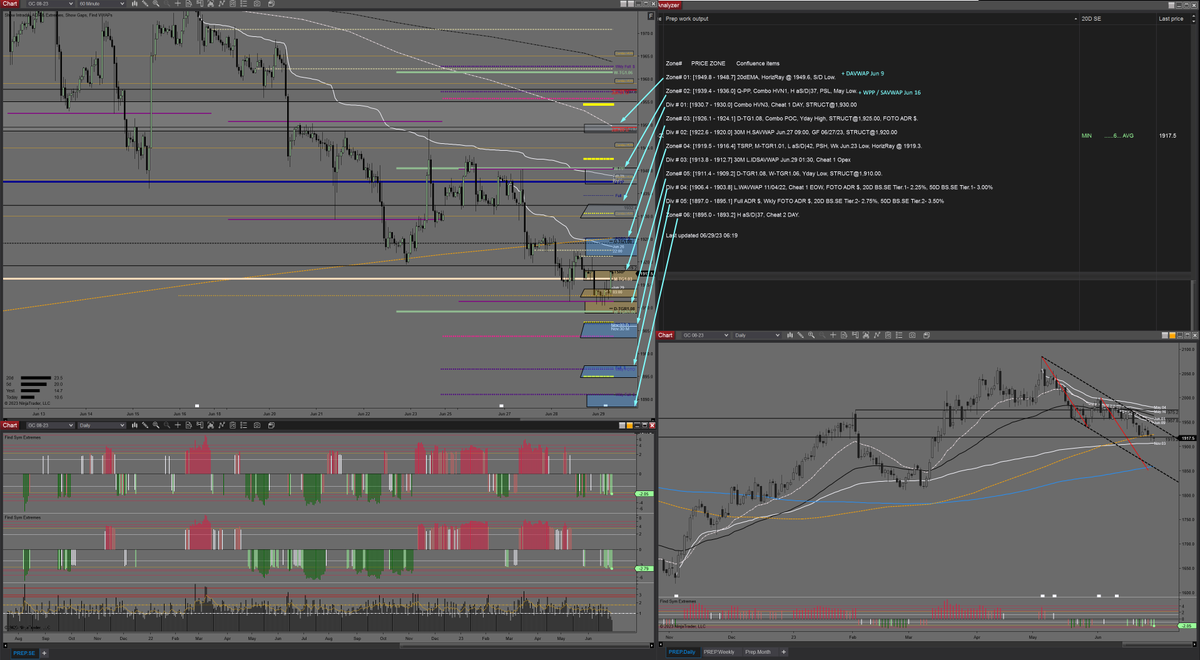Select Div # 01 [1930.7 - 1930.0] row
This screenshot has width=1200, height=660.
coord(761,104)
